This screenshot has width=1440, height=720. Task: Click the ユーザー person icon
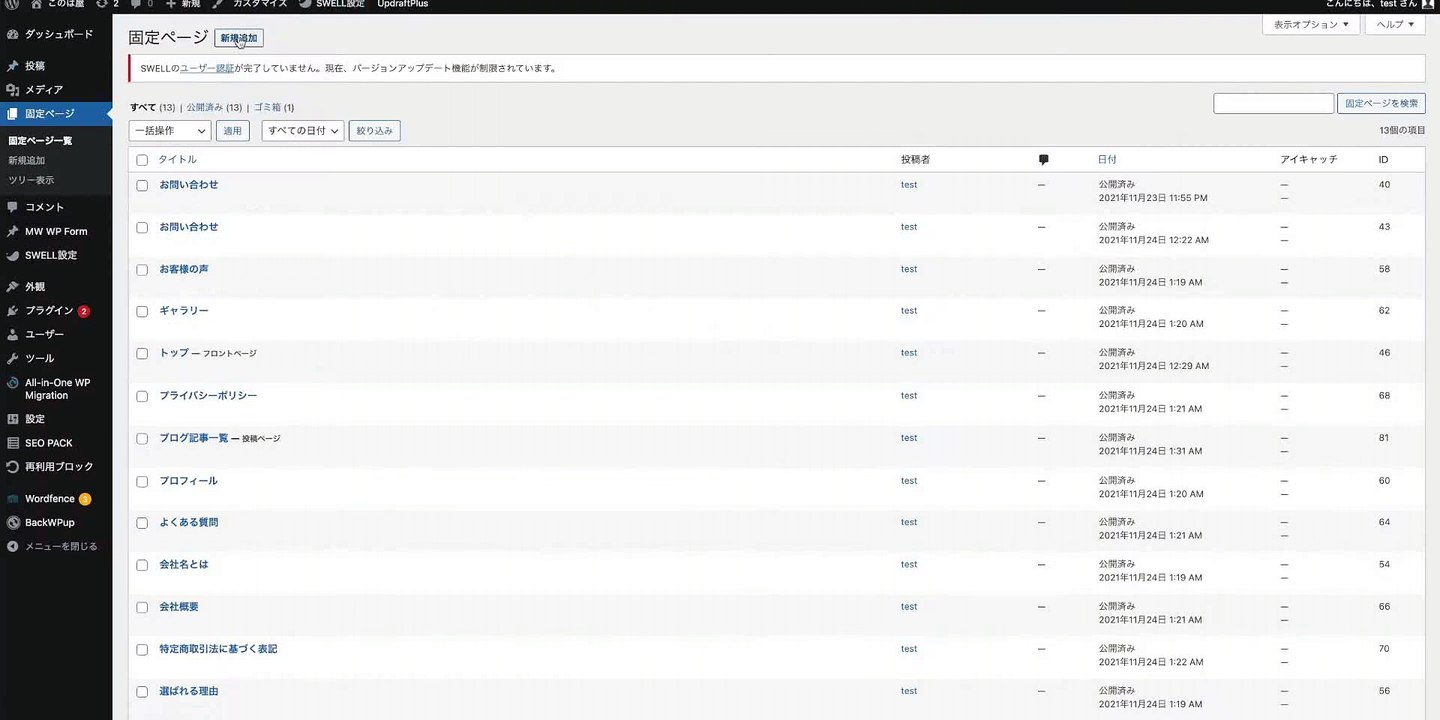tap(12, 335)
